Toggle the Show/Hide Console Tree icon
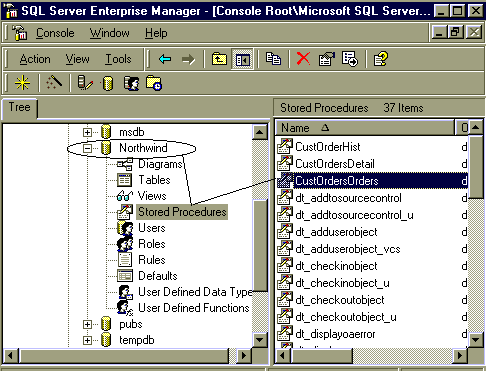Viewport: 486px width, 371px height. (243, 59)
